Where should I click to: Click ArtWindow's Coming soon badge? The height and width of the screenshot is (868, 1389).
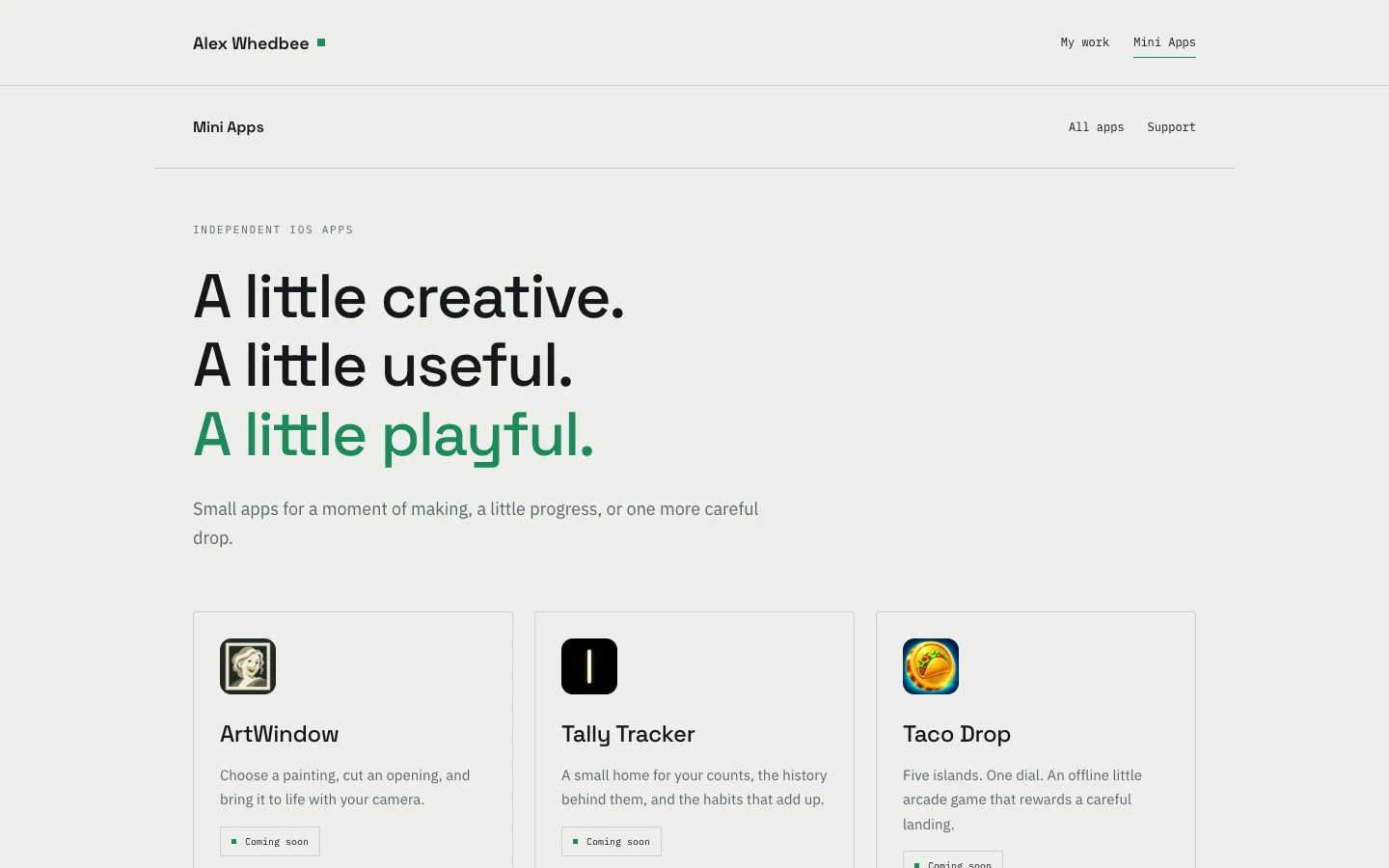[270, 841]
